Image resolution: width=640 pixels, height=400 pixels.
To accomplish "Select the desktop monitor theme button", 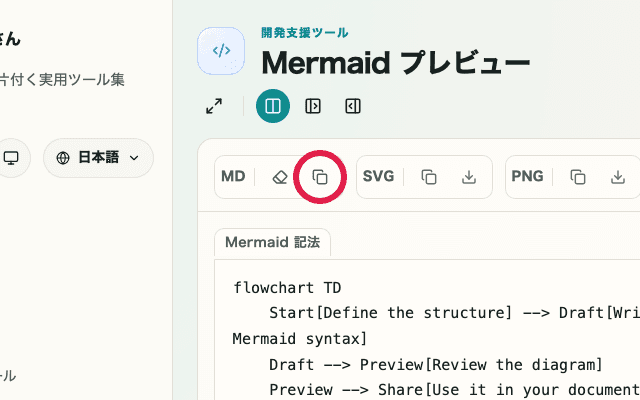I will (x=11, y=158).
